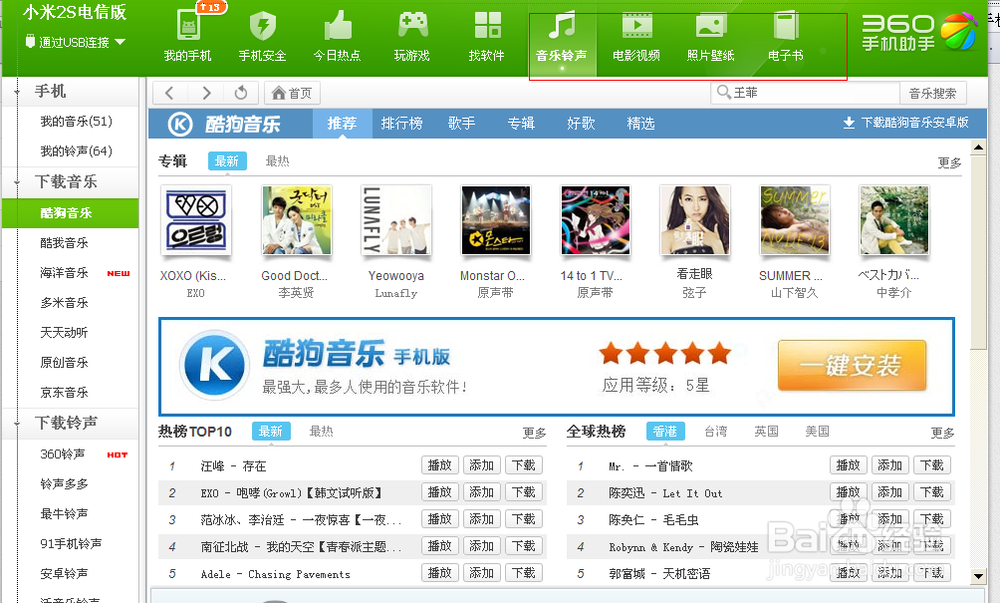The height and width of the screenshot is (603, 1000).
Task: Collapse the 下载铃声 sidebar section
Action: click(18, 423)
